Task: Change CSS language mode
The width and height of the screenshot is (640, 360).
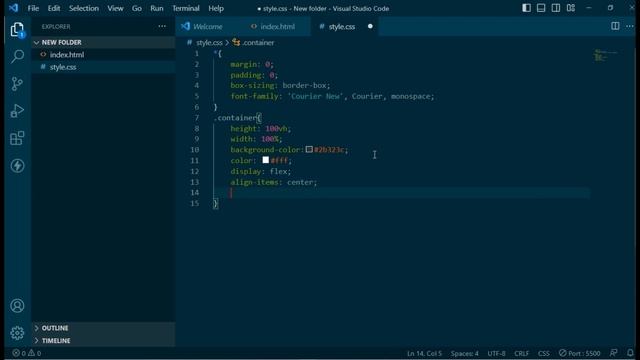Action: pyautogui.click(x=544, y=353)
